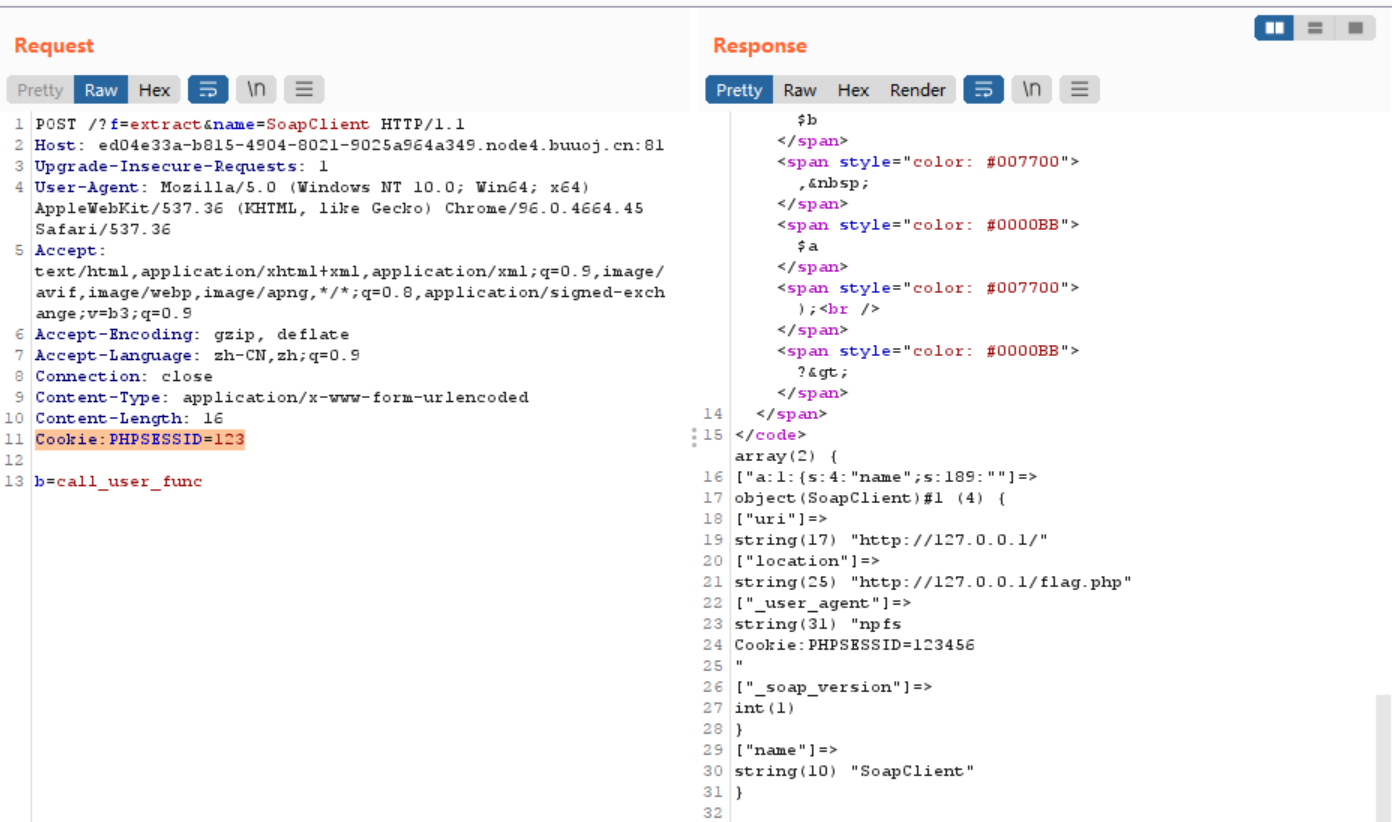The height and width of the screenshot is (822, 1392).
Task: Toggle word wrap icon in Request panel
Action: click(x=208, y=90)
